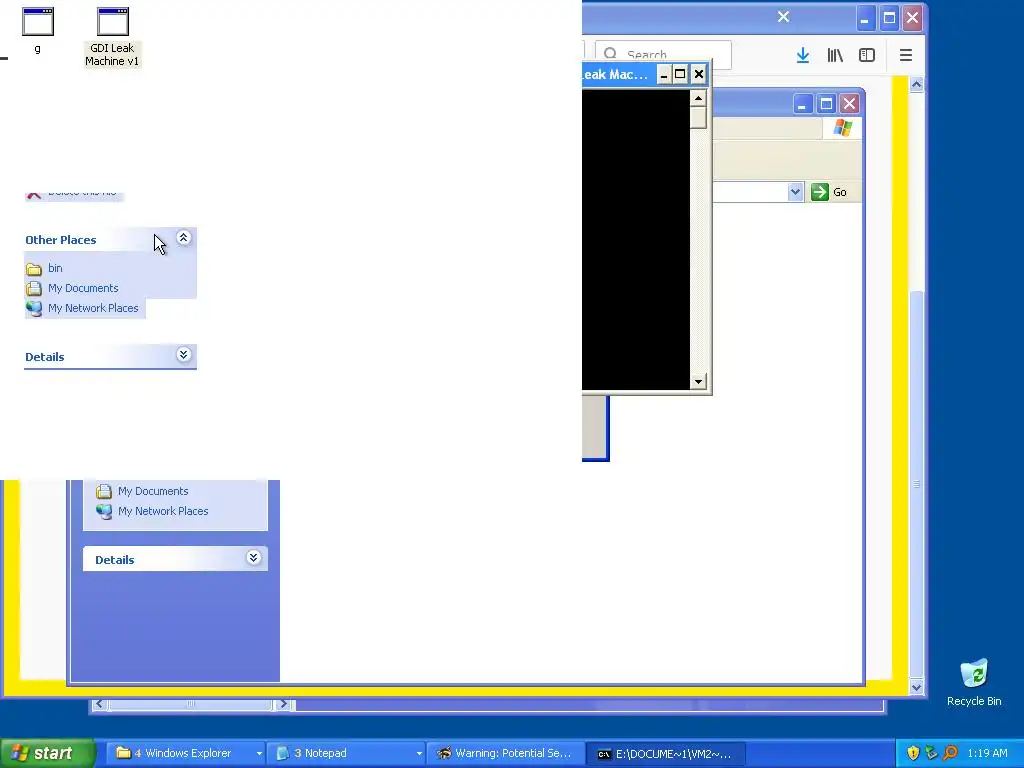Expand the Notepad taskbar group arrow
1024x768 pixels.
(419, 754)
